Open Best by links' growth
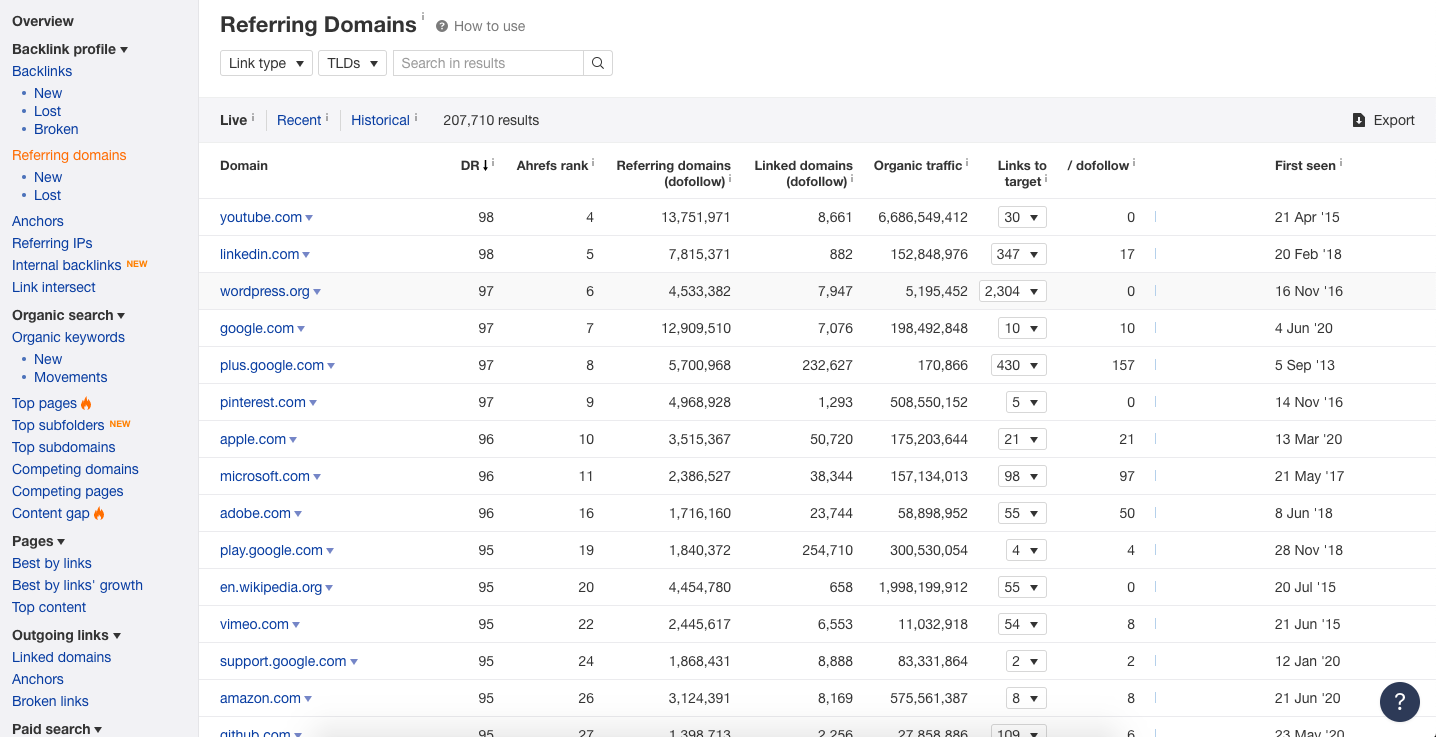1436x737 pixels. pos(77,585)
